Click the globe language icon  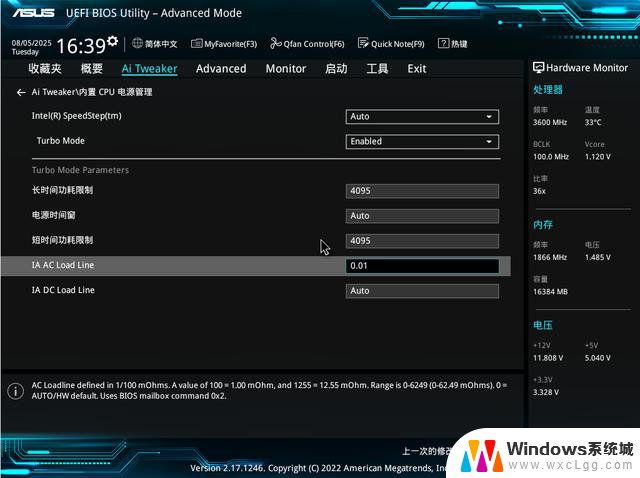pyautogui.click(x=138, y=43)
